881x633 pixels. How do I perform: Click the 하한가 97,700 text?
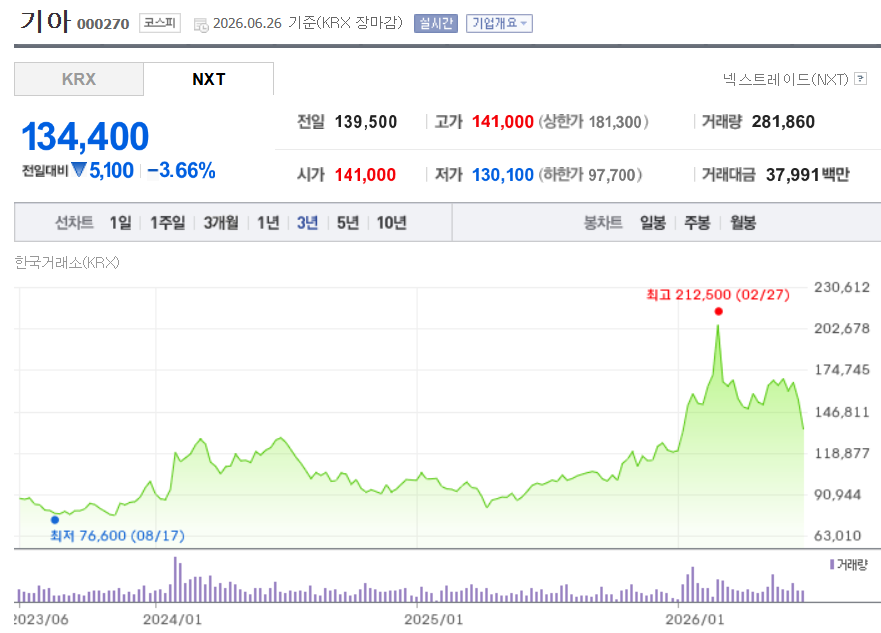click(x=590, y=175)
